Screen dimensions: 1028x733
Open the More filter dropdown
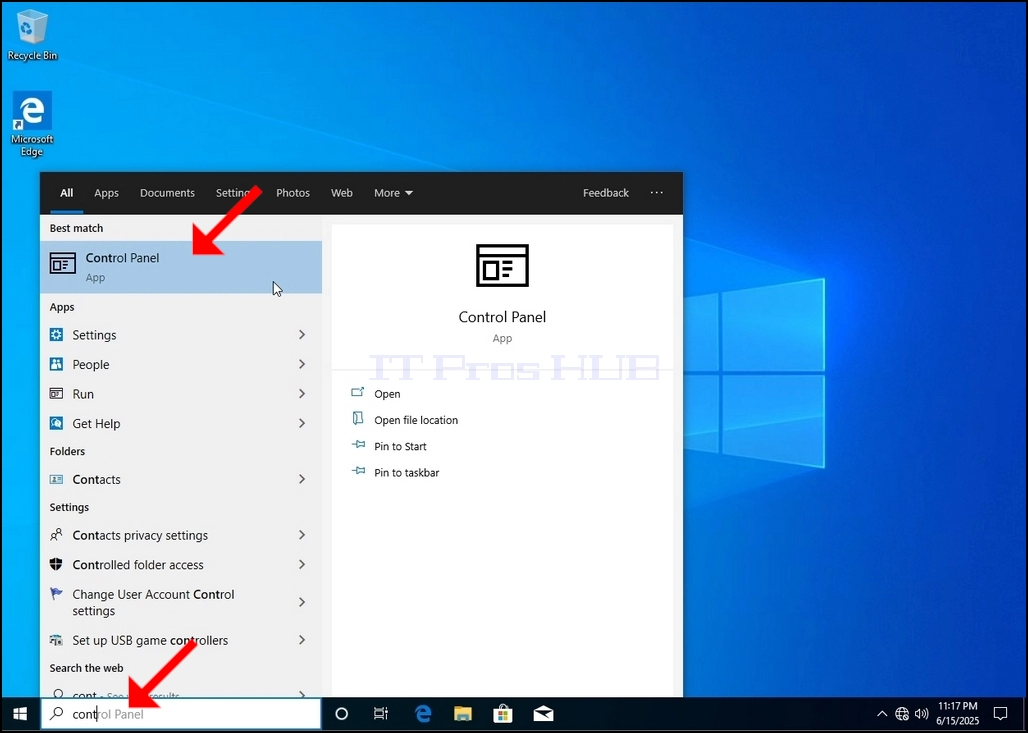pyautogui.click(x=393, y=193)
